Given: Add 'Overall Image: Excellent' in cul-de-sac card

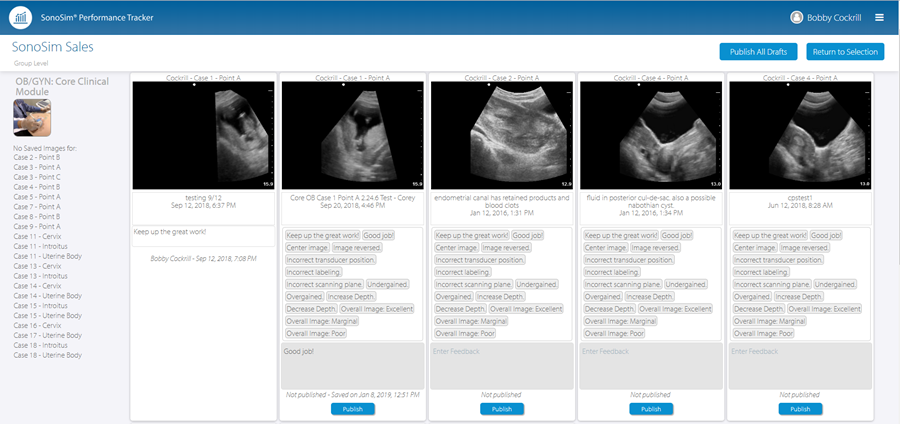Looking at the screenshot, I should 676,309.
